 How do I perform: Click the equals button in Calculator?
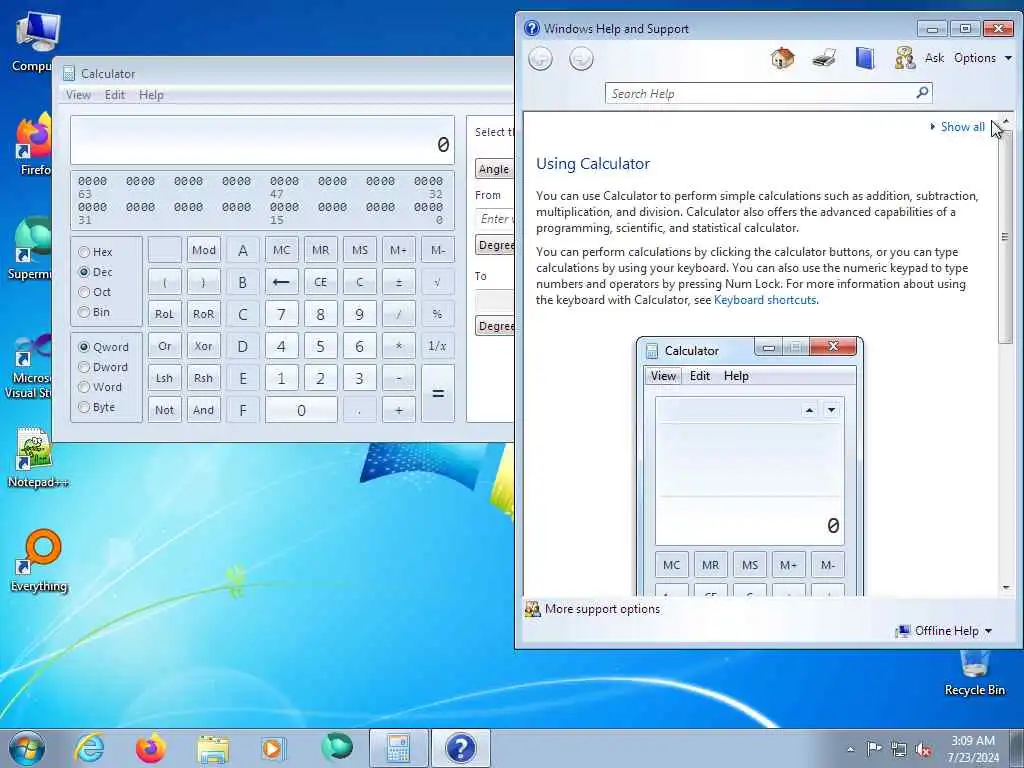coord(438,393)
